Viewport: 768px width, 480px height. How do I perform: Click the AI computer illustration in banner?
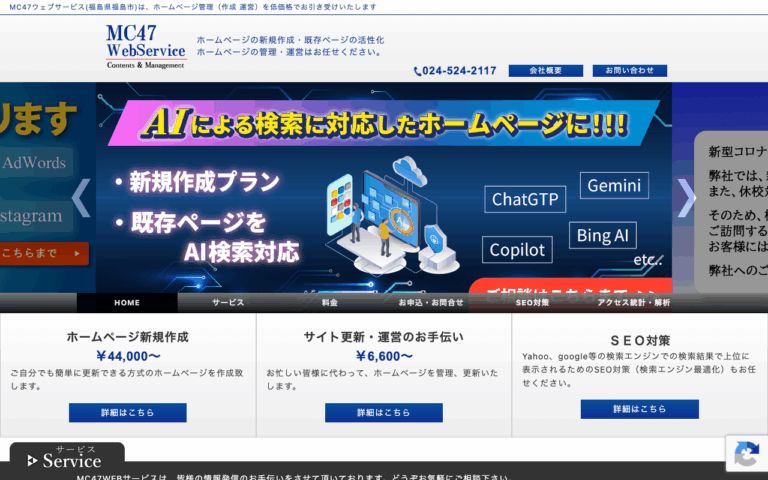[x=392, y=216]
